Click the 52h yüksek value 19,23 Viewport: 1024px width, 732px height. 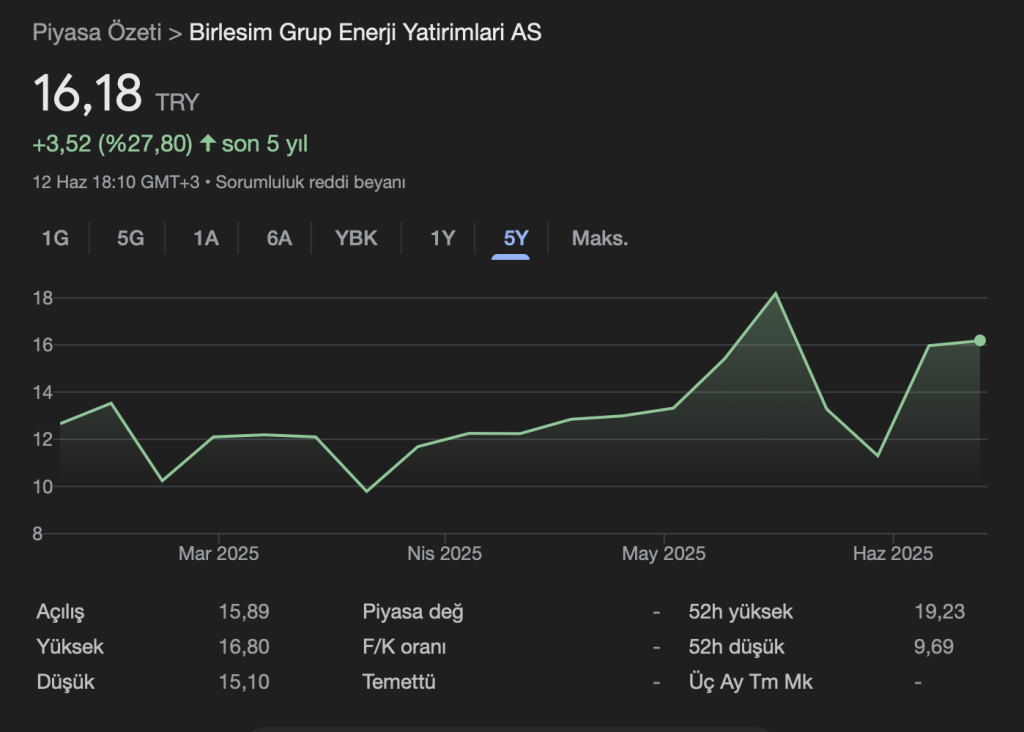[x=932, y=612]
